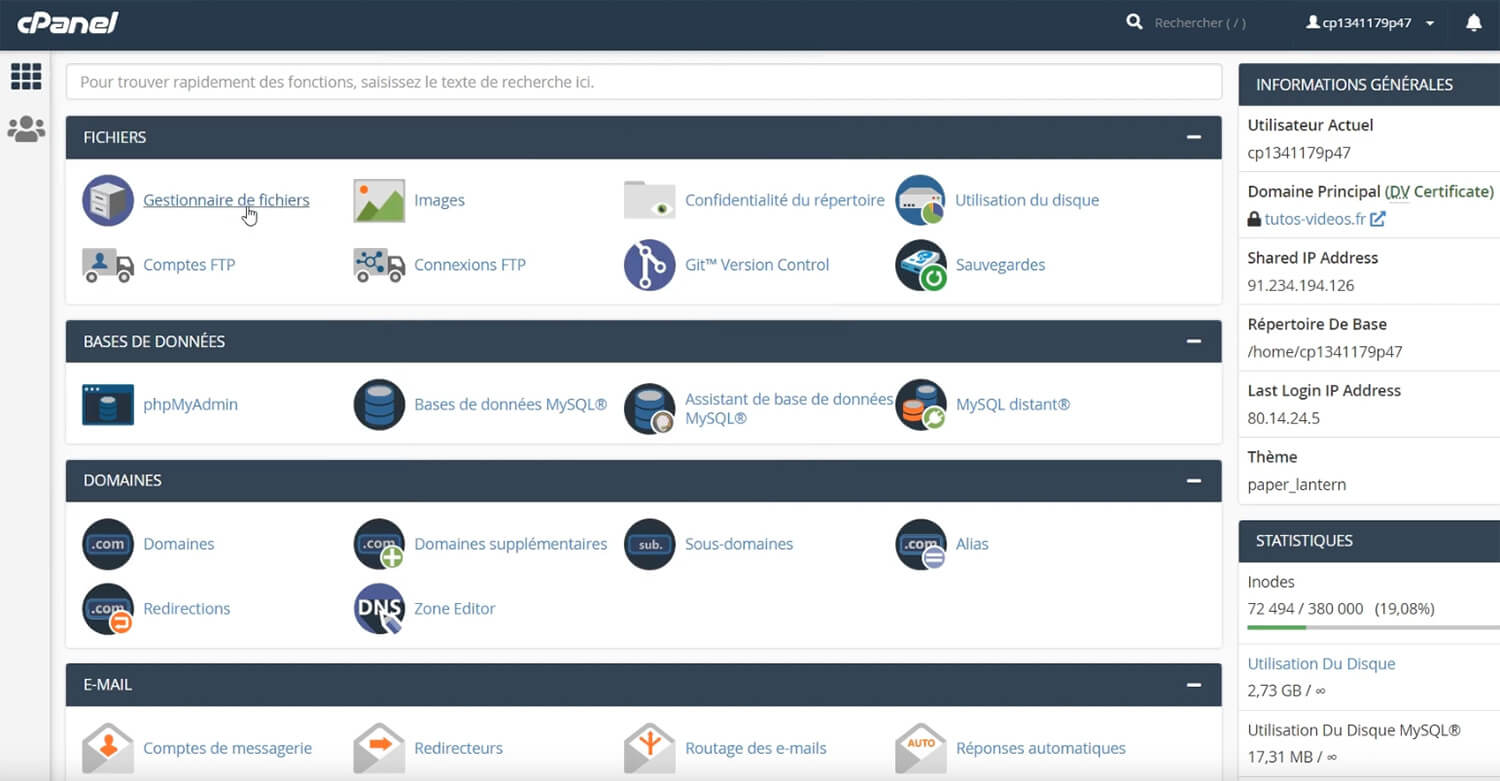
Task: Click the Sous-domaines sub. icon
Action: (650, 544)
